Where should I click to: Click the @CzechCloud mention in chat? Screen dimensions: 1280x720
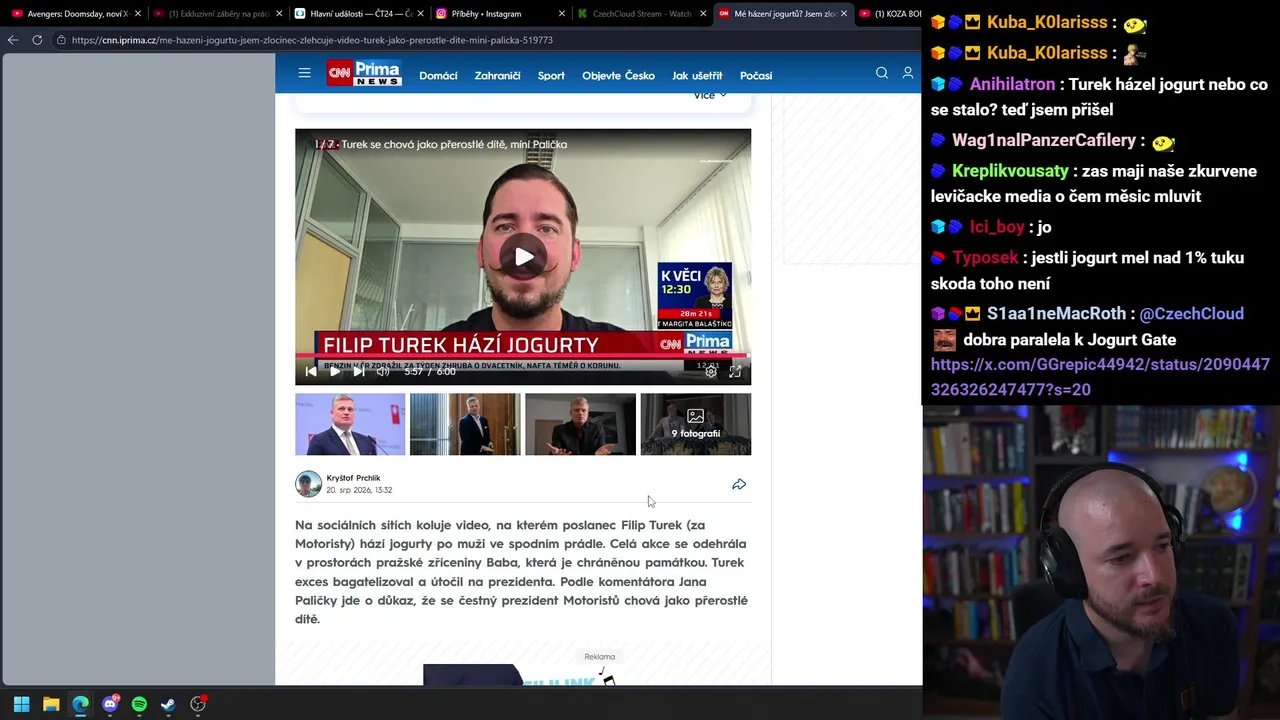(1191, 314)
